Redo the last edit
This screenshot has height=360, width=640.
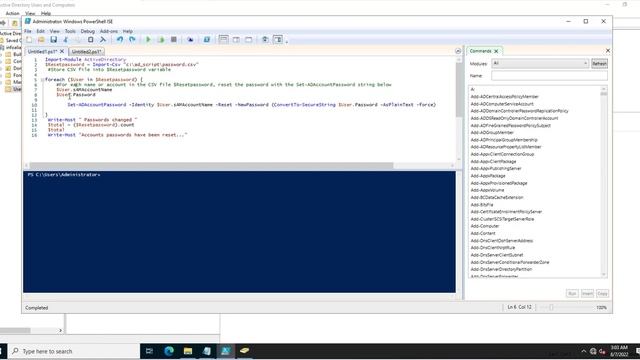[x=132, y=40]
